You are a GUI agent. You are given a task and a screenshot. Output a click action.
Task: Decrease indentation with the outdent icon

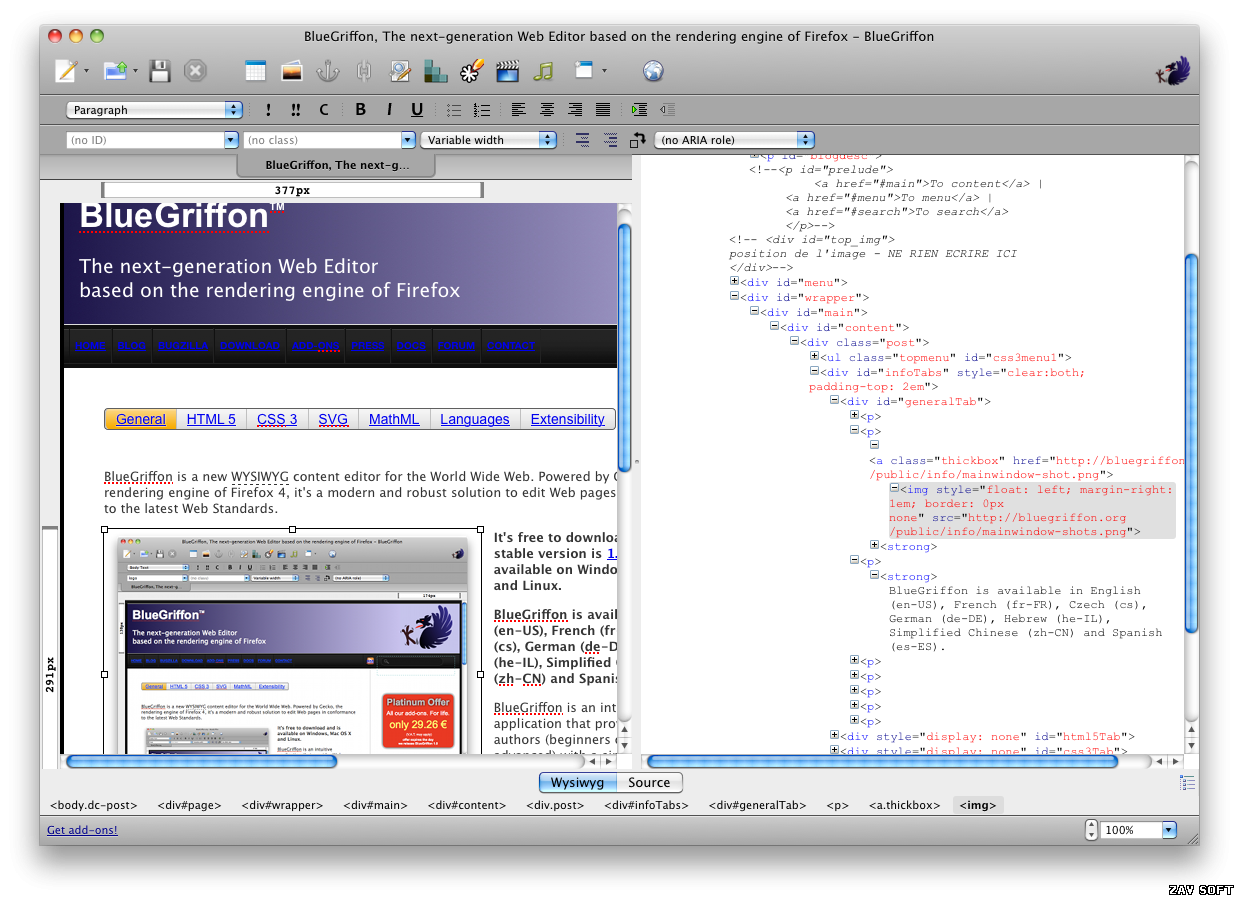[x=668, y=110]
